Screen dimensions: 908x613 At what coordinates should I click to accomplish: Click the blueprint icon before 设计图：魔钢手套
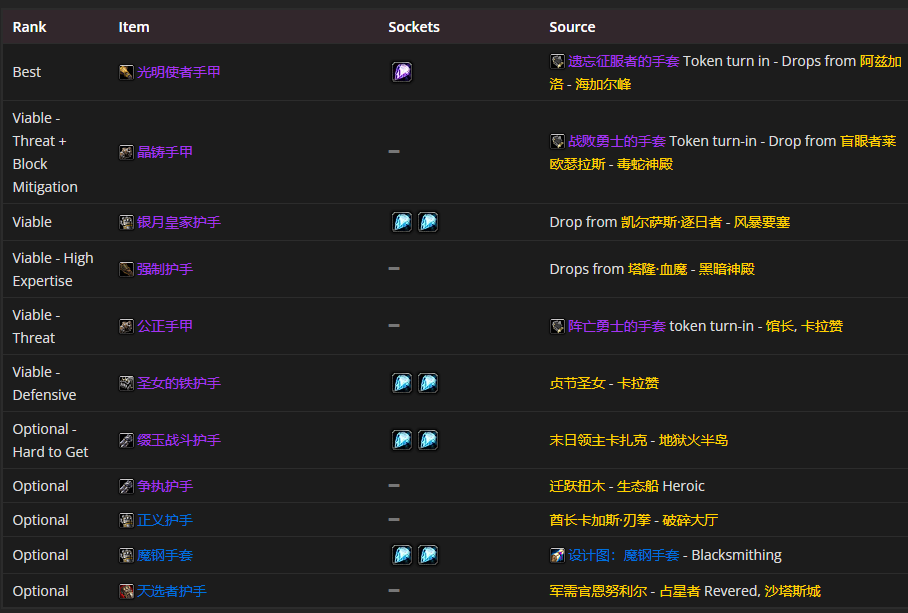(x=557, y=555)
